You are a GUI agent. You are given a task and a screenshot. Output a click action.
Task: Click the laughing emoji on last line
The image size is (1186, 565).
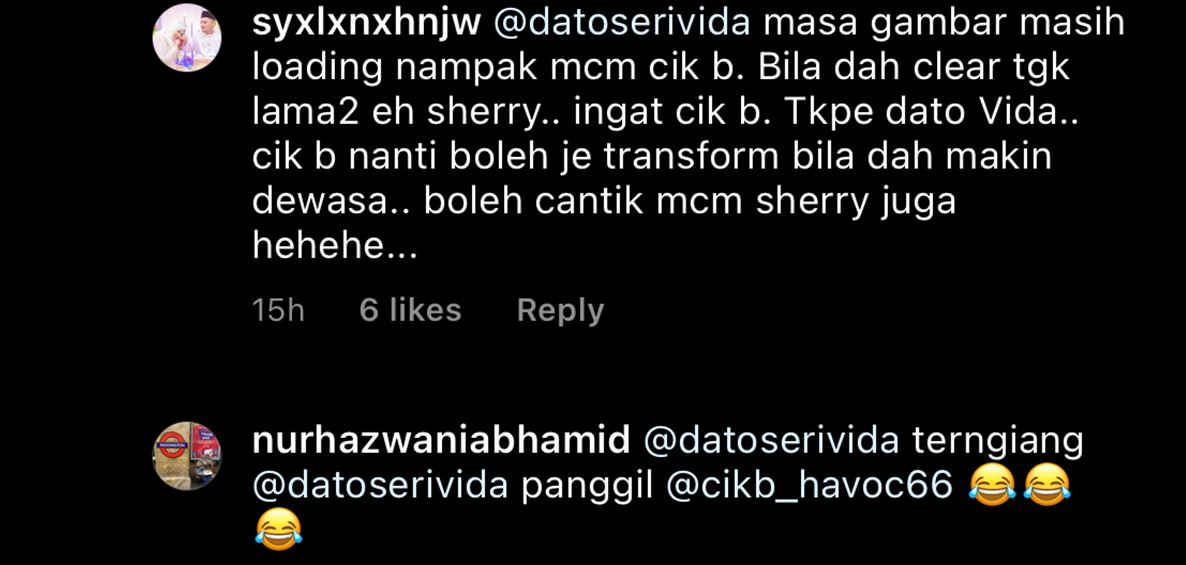click(278, 530)
